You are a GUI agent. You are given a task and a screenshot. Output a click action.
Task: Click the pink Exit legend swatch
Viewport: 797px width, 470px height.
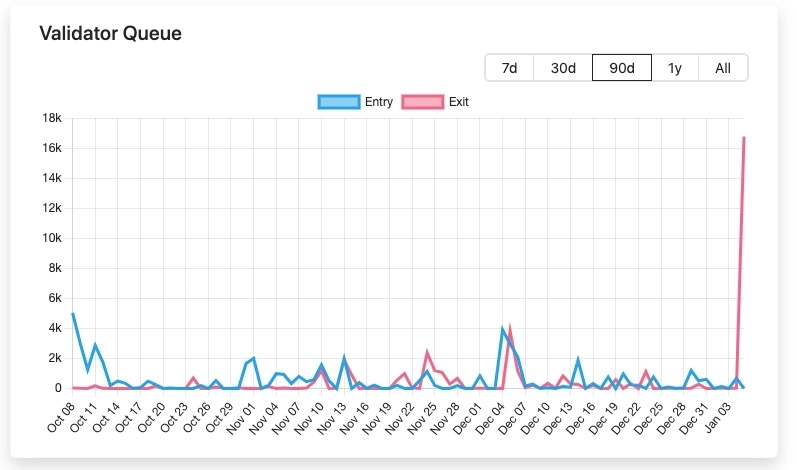[x=422, y=102]
